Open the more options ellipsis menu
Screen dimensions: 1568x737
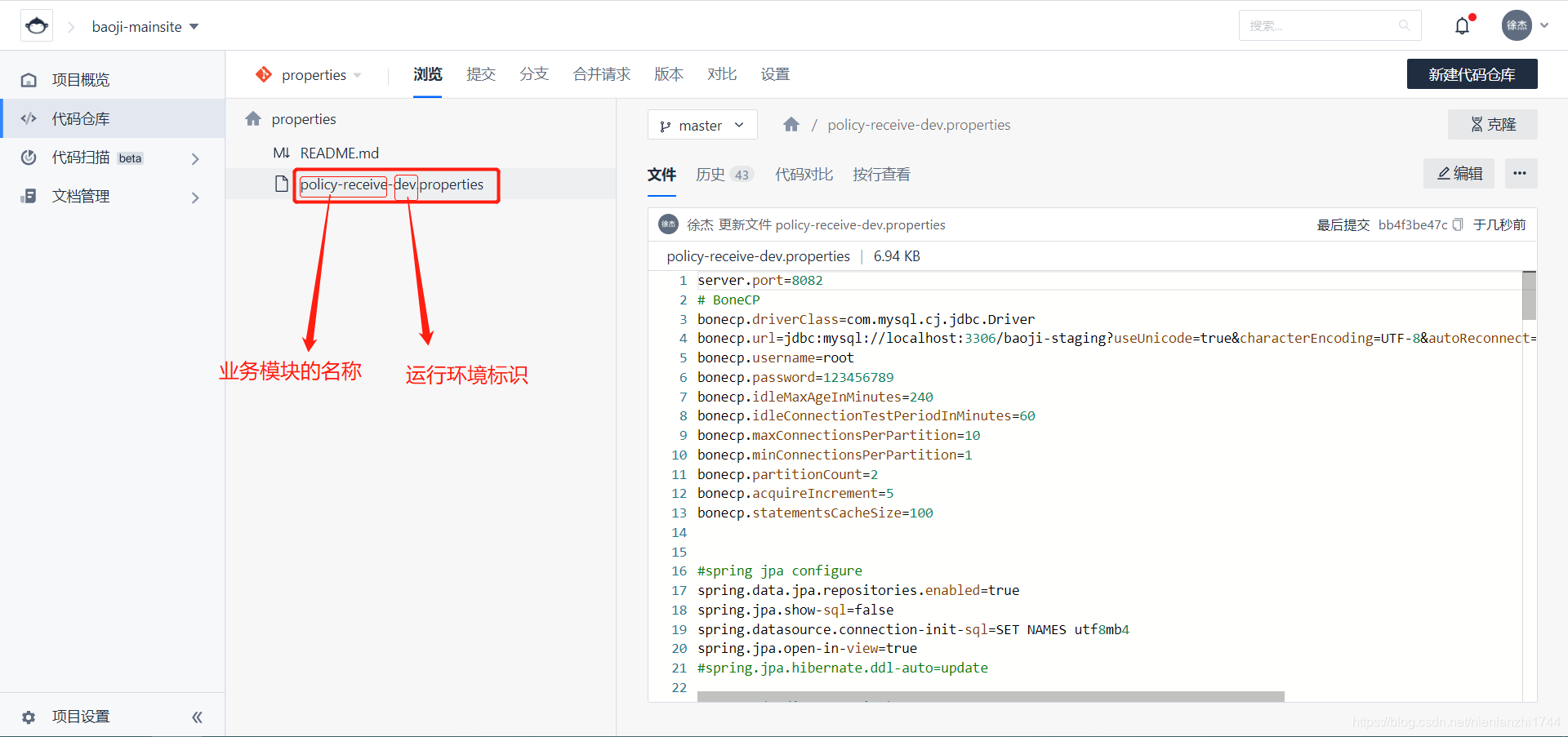click(x=1521, y=173)
